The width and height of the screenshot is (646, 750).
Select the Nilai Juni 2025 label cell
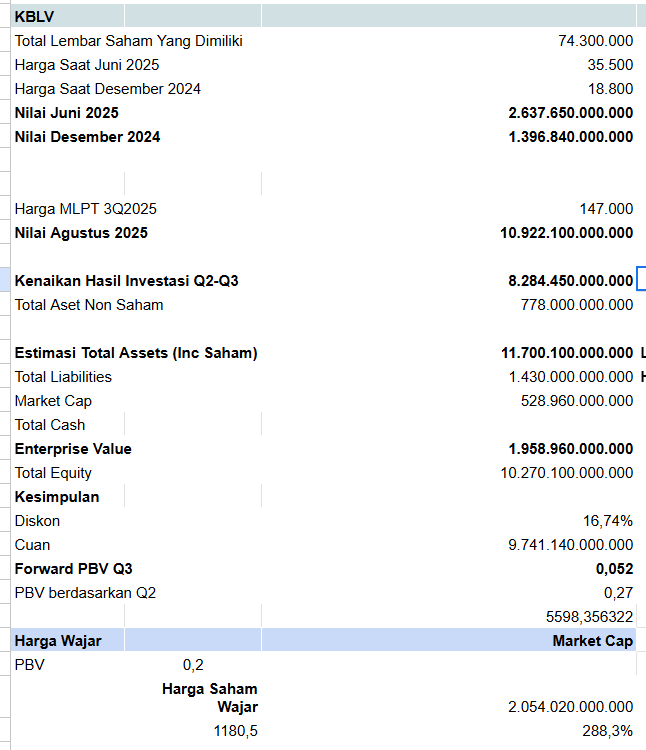tap(67, 113)
